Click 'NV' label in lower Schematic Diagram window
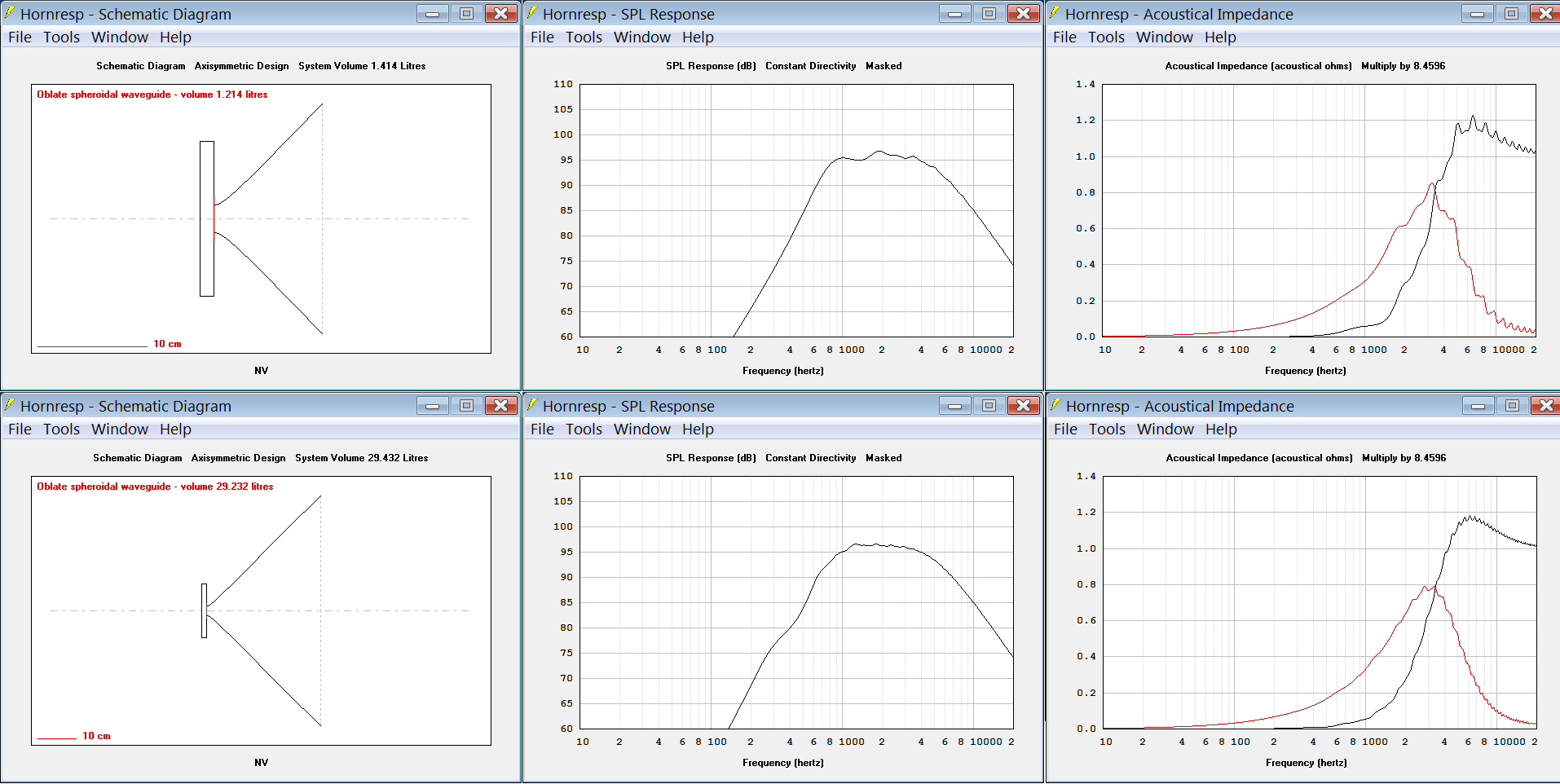 tap(261, 763)
